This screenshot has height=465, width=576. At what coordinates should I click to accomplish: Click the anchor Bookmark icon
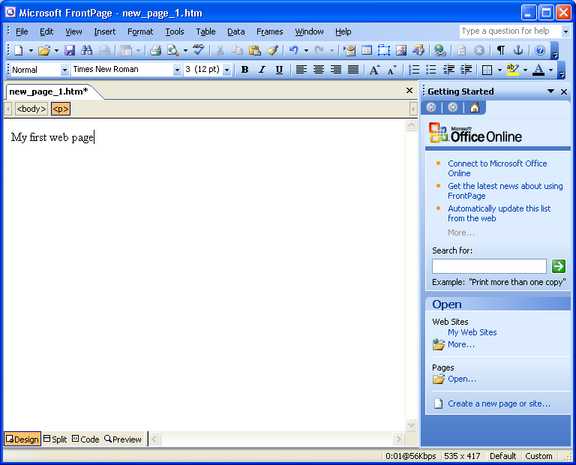(518, 50)
